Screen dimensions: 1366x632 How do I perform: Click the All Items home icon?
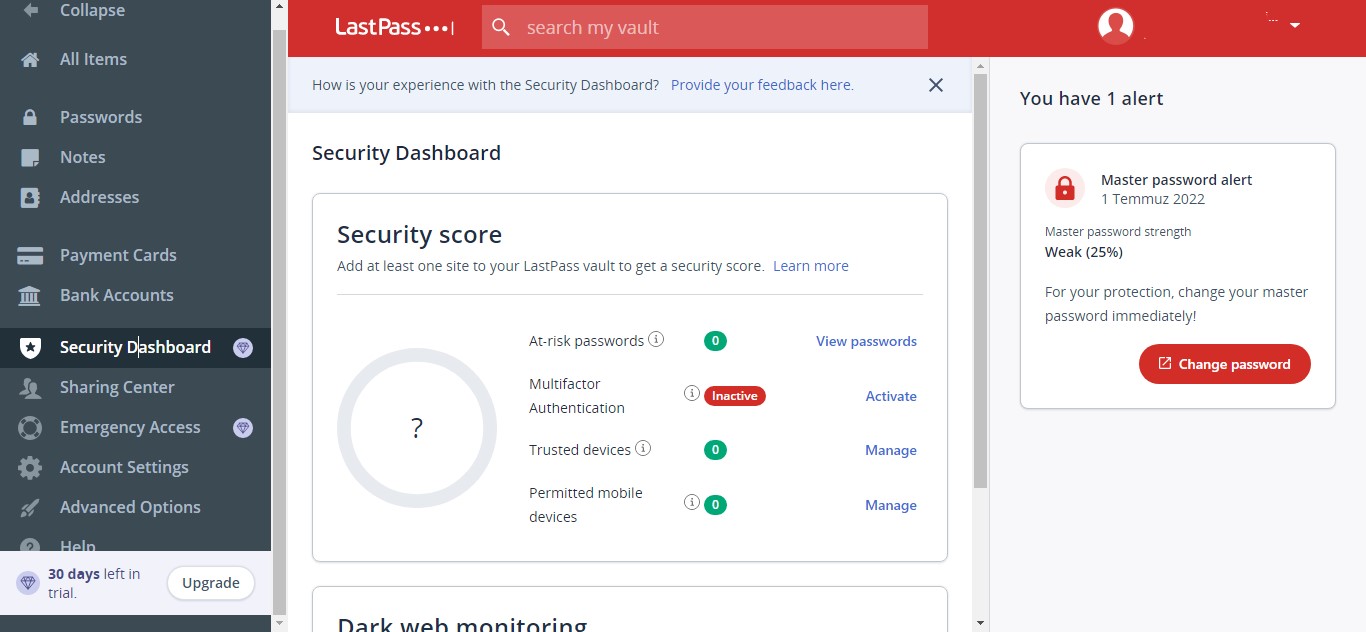[x=30, y=59]
